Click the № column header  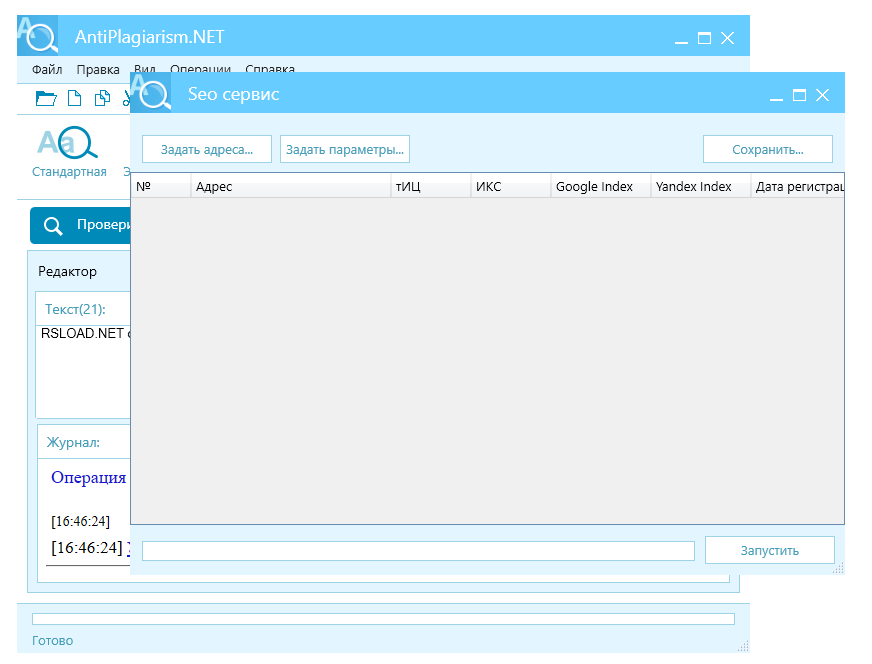161,186
